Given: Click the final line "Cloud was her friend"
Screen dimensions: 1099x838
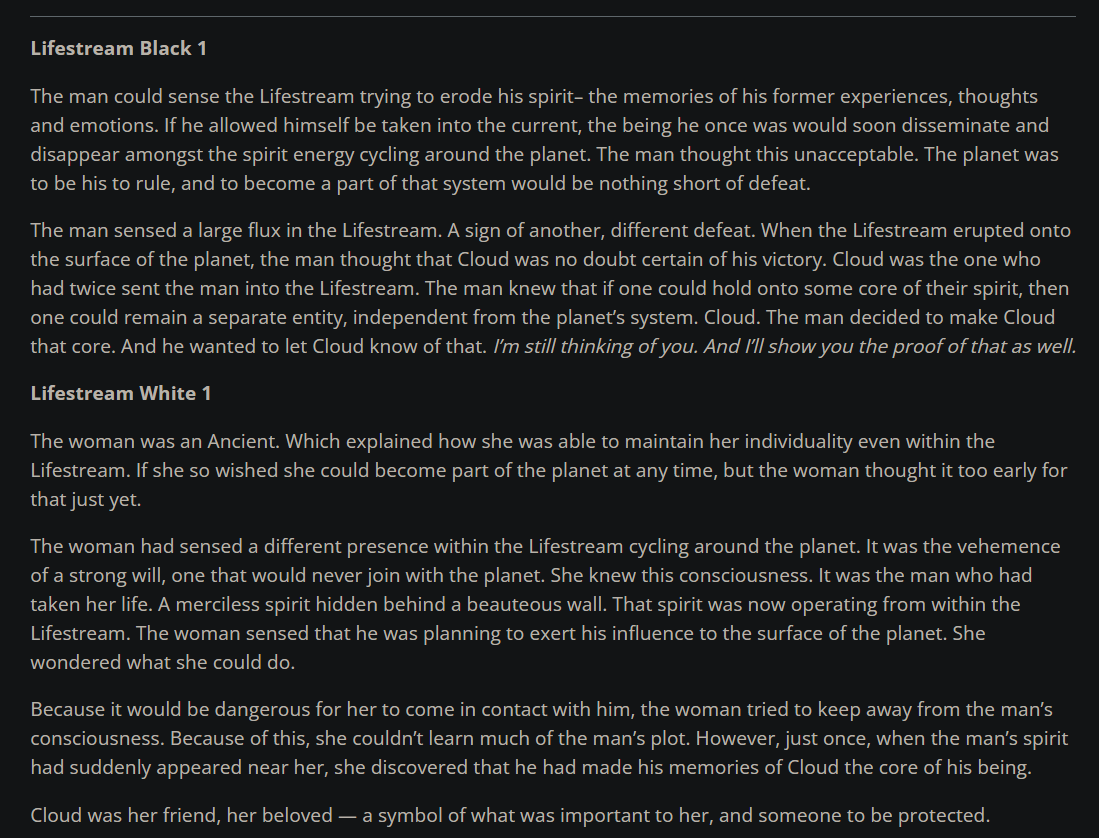Looking at the screenshot, I should point(510,816).
